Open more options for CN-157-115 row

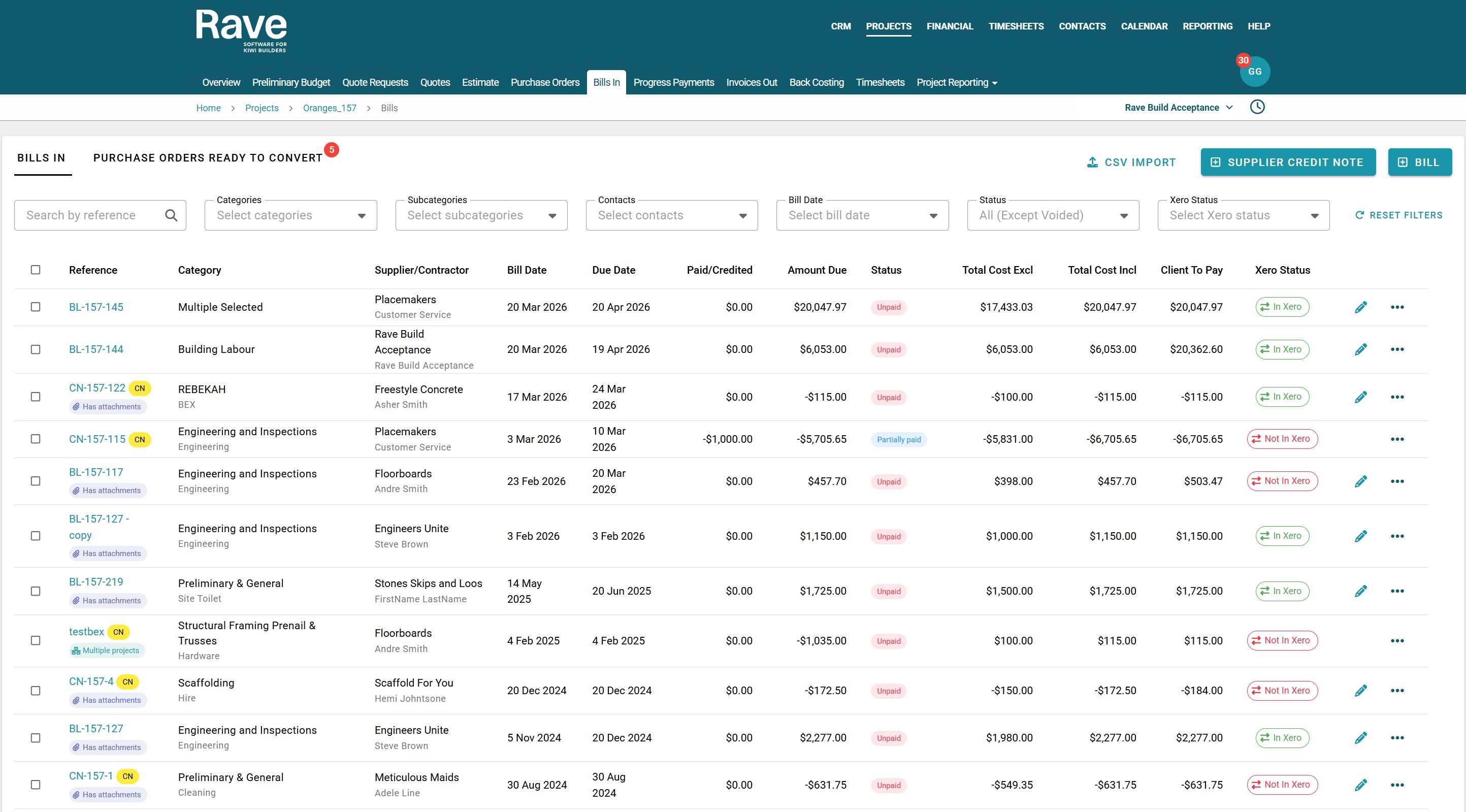point(1396,439)
